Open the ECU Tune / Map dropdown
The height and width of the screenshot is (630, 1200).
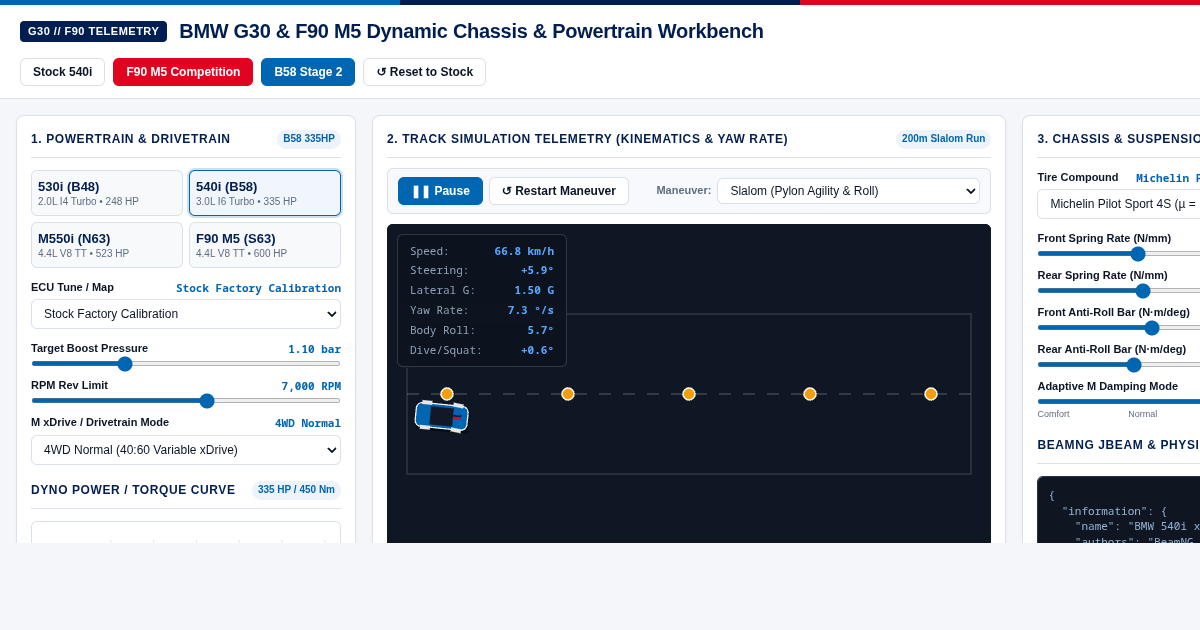tap(186, 314)
